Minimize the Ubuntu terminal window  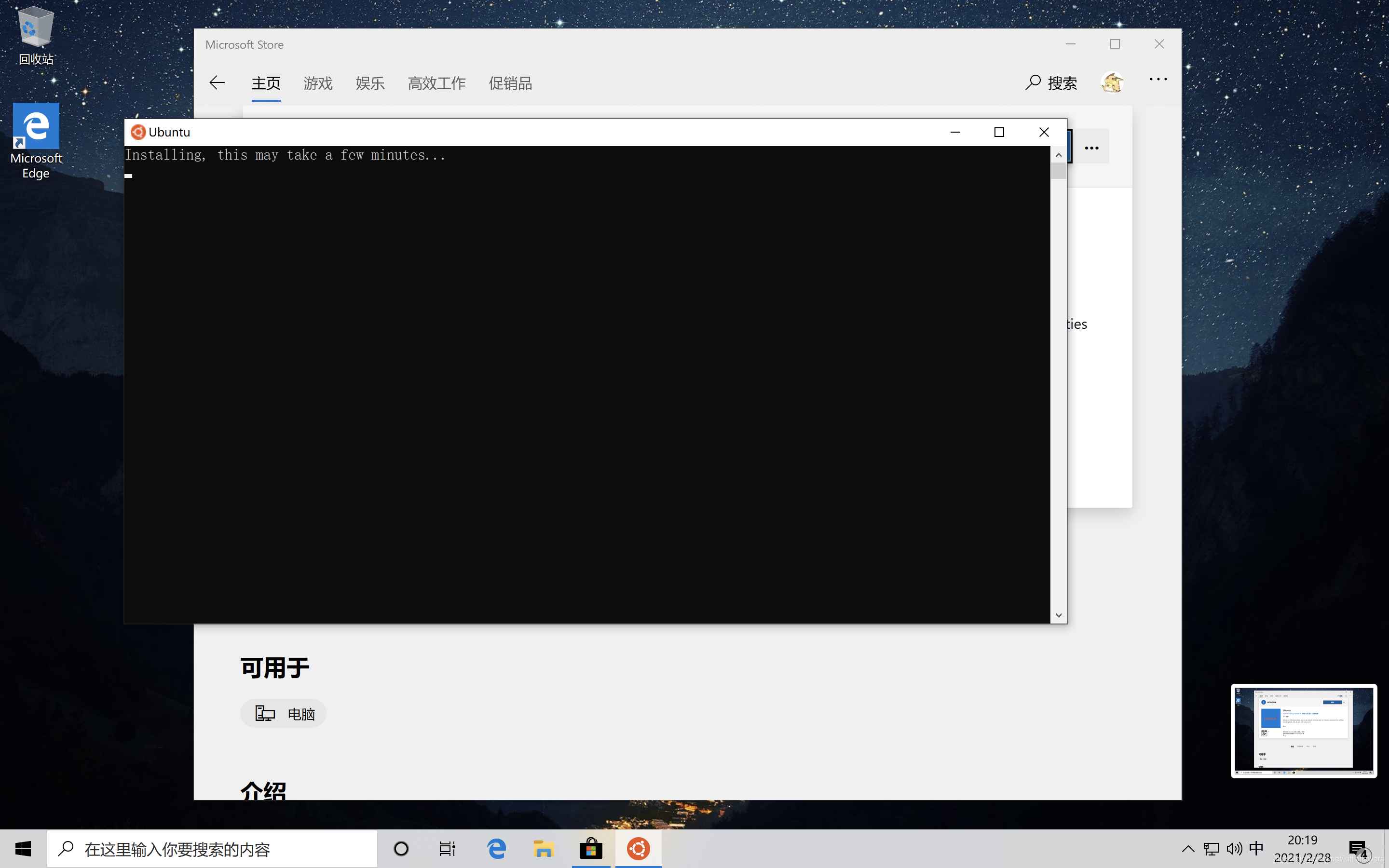[955, 132]
